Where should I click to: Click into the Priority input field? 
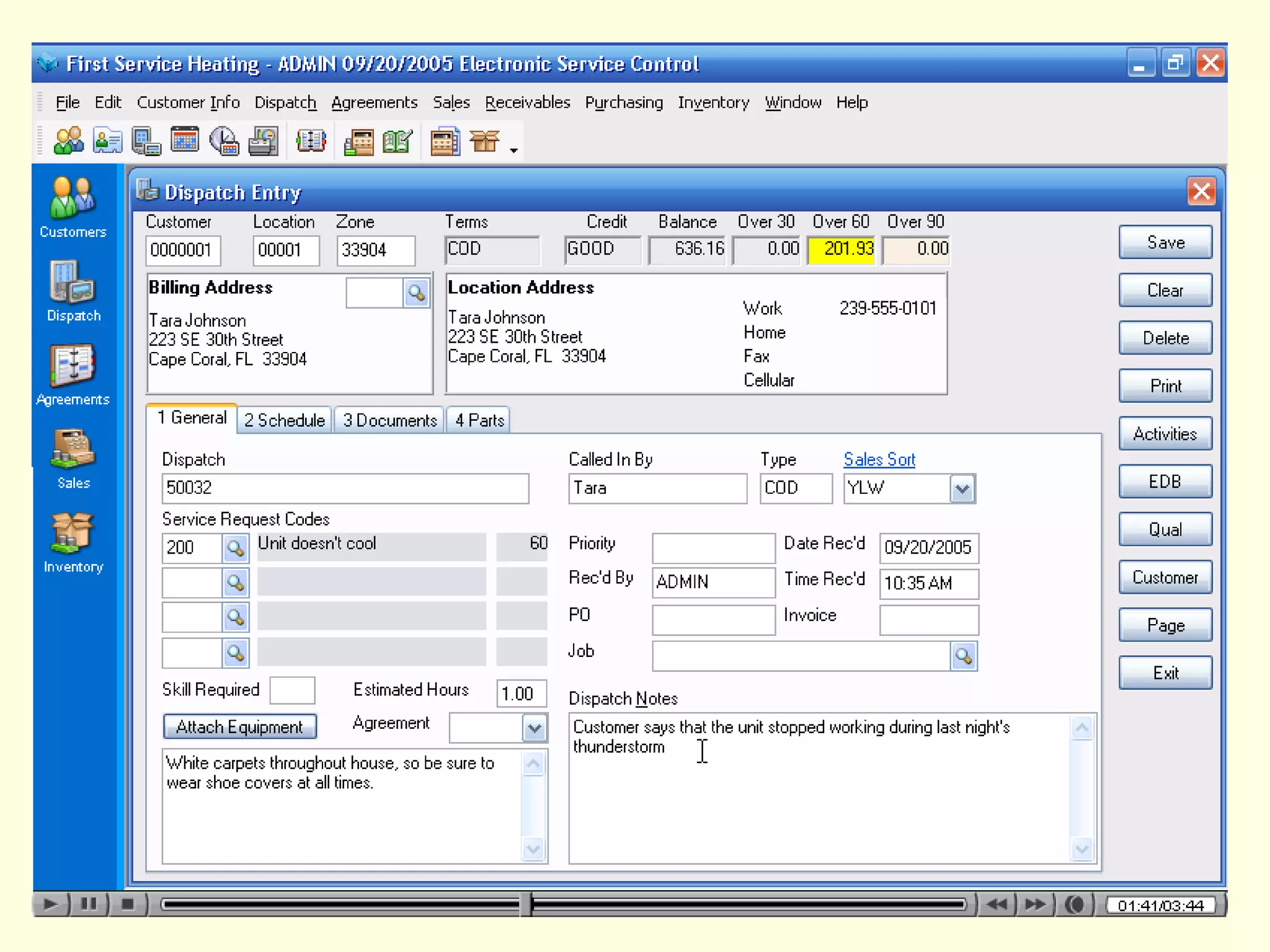(x=713, y=548)
